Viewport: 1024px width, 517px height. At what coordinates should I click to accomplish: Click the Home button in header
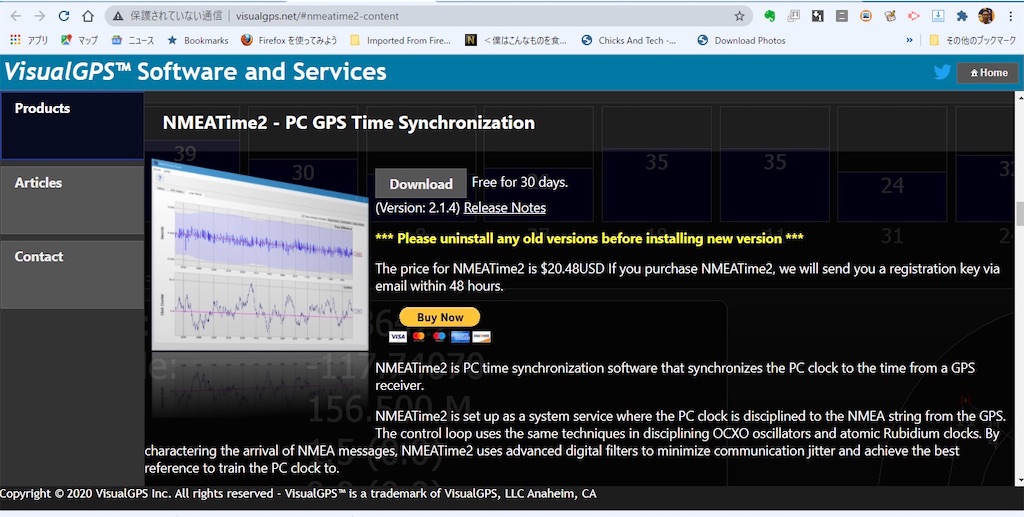tap(988, 72)
